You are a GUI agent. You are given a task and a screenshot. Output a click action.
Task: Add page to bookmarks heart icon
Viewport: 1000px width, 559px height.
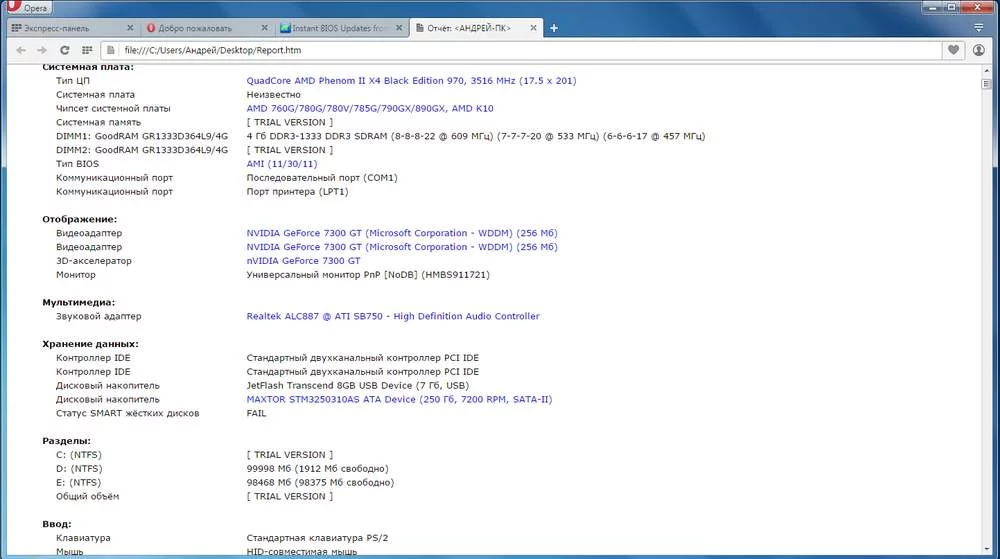tap(953, 50)
